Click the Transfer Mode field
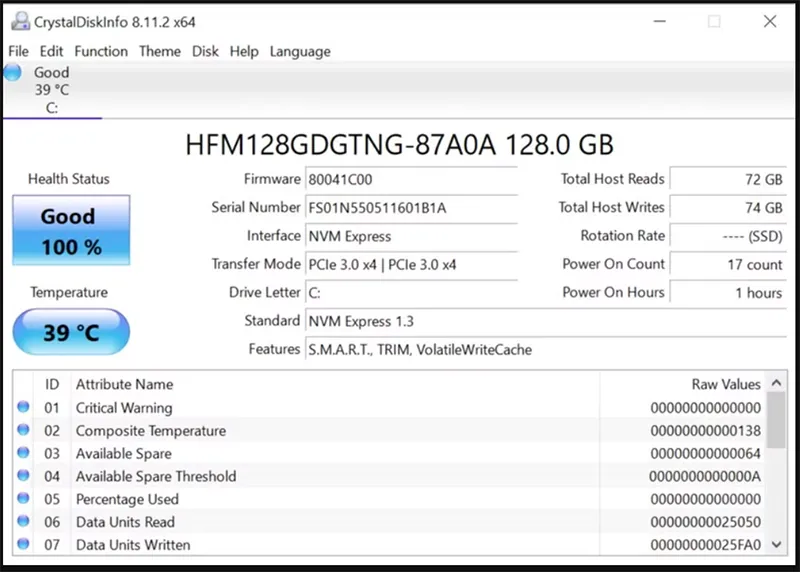 click(x=411, y=264)
